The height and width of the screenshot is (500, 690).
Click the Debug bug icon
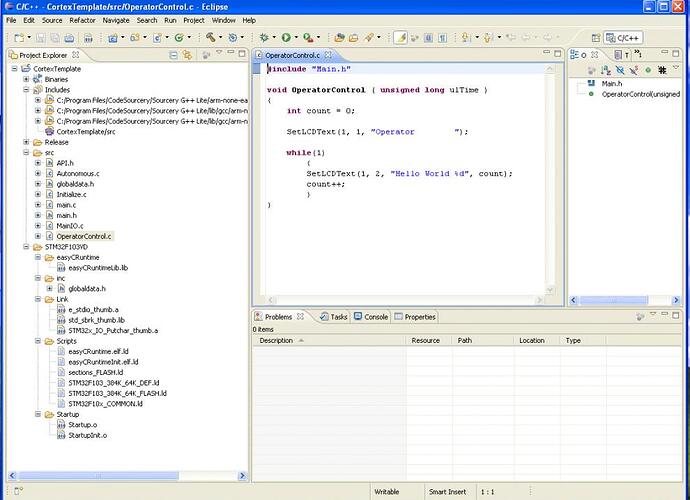(264, 38)
